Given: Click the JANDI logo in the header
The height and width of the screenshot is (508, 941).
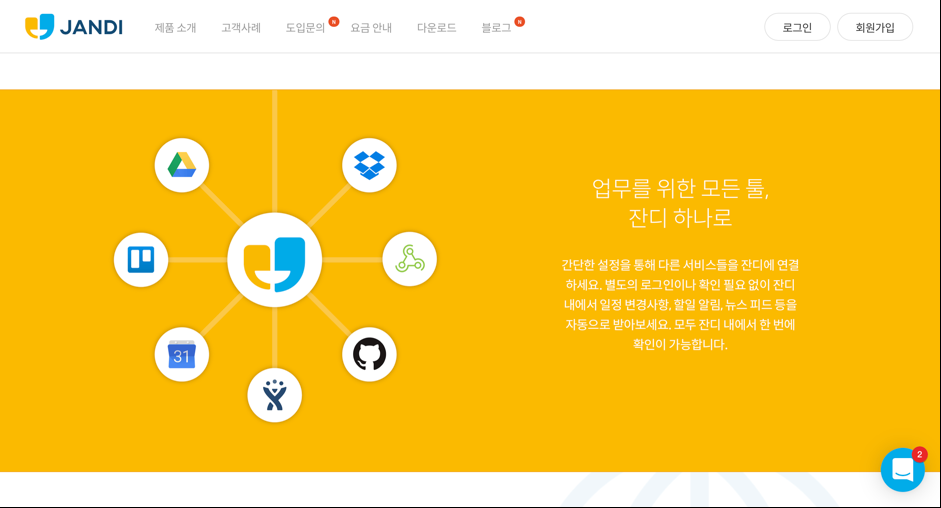Looking at the screenshot, I should [x=74, y=27].
